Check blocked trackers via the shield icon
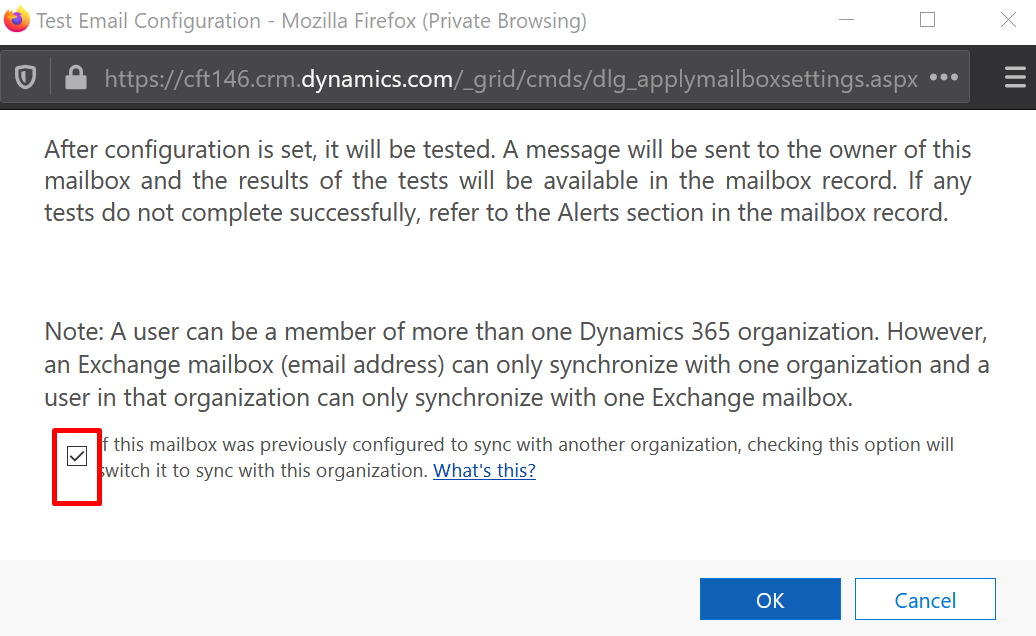 click(26, 76)
